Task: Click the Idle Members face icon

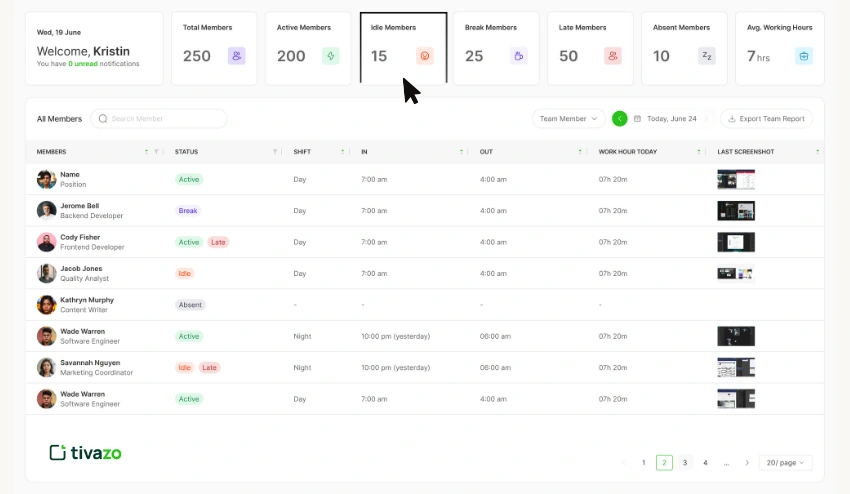Action: [x=425, y=56]
